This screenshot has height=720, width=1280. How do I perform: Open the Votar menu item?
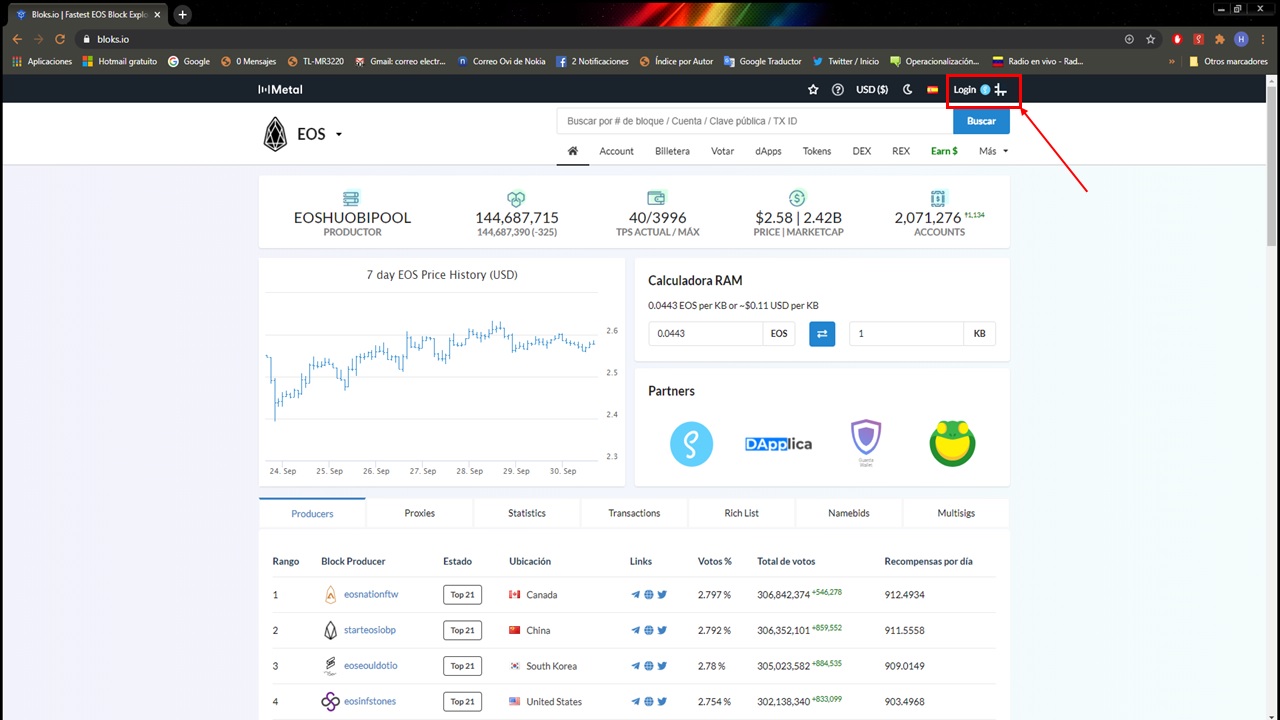tap(722, 151)
